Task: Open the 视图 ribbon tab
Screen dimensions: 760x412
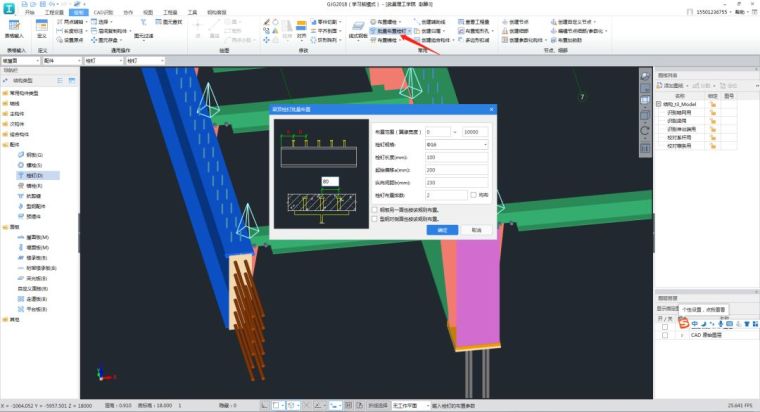Action: click(147, 12)
